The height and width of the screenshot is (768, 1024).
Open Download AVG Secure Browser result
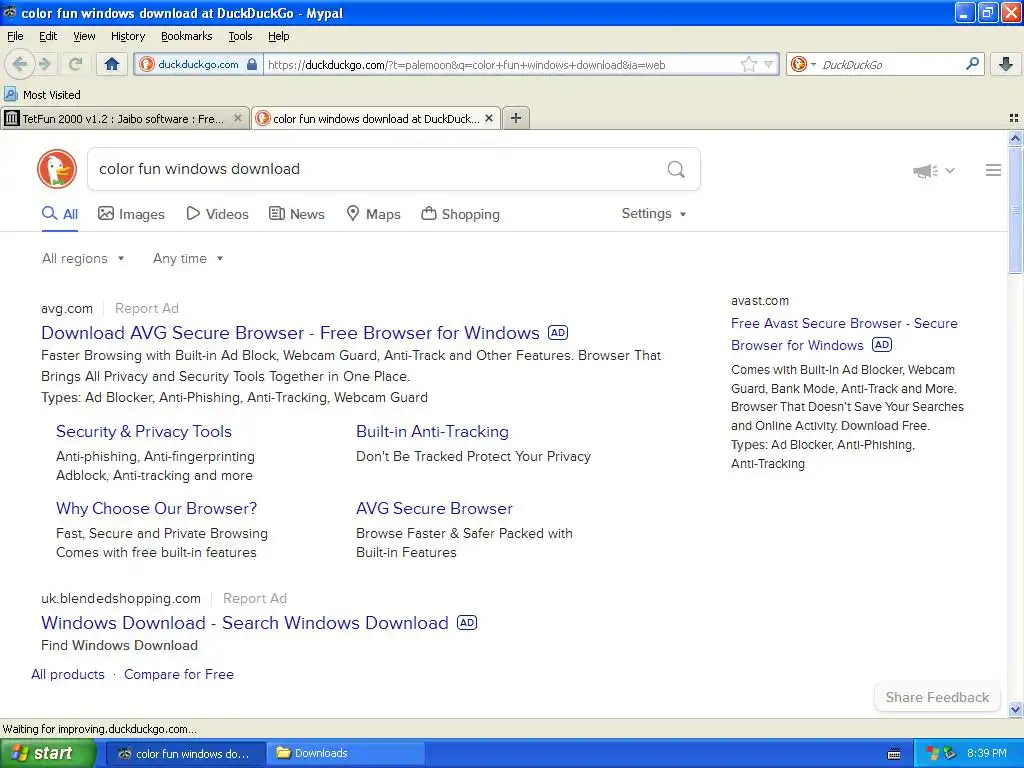tap(291, 333)
